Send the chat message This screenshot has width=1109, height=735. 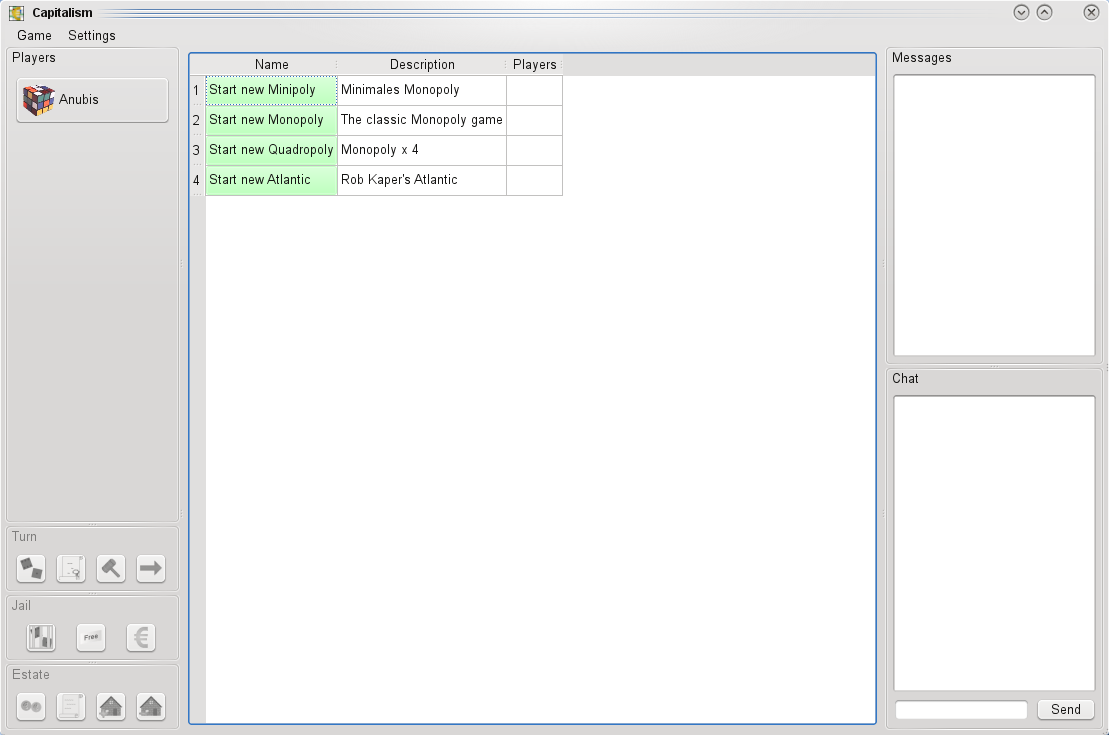coord(1066,710)
